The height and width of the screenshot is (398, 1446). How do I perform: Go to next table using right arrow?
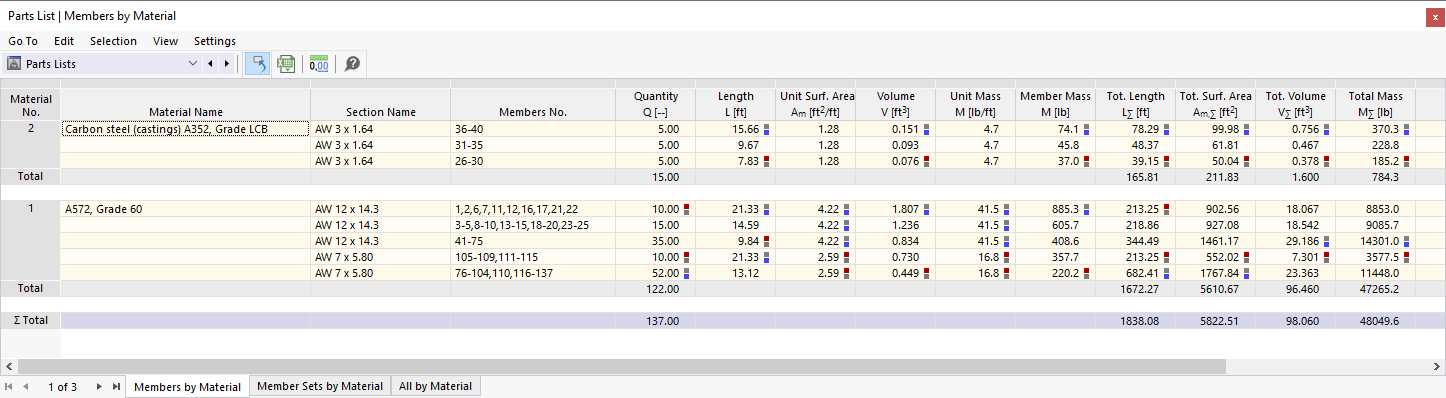pos(227,63)
